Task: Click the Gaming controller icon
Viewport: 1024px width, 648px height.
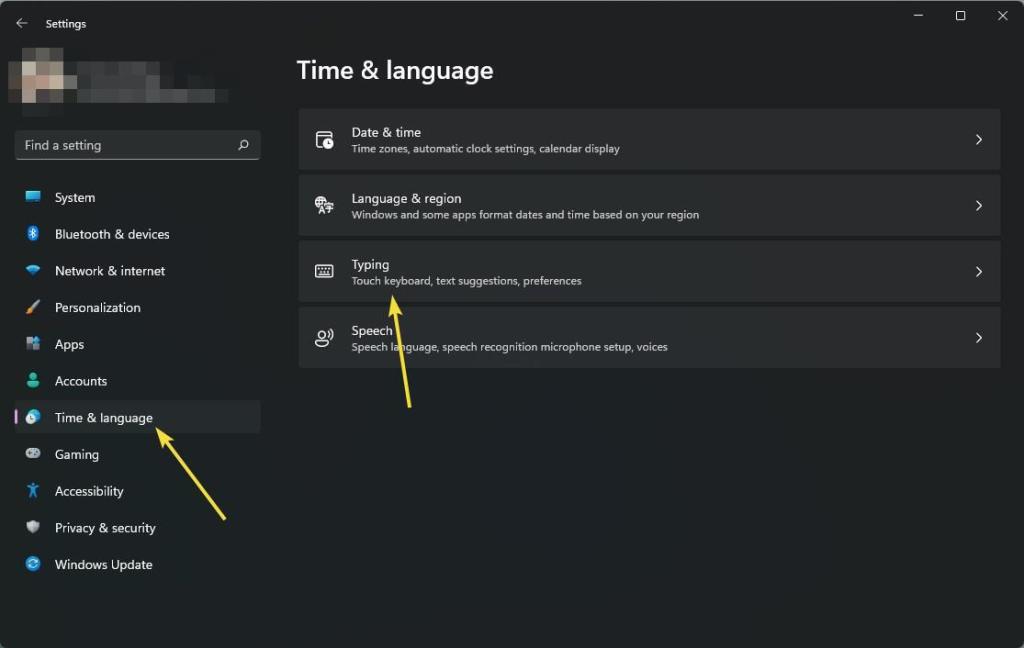Action: (x=33, y=453)
